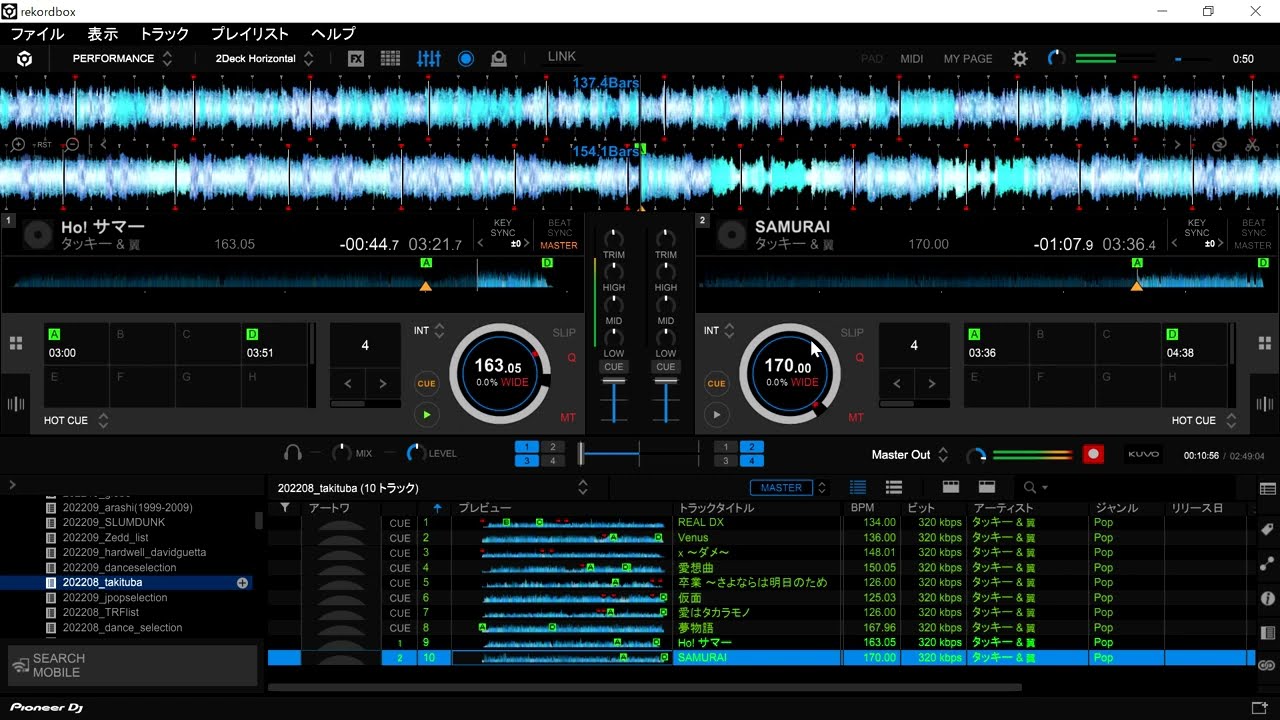This screenshot has height=720, width=1280.
Task: Open the プレイリスト menu
Action: click(249, 33)
